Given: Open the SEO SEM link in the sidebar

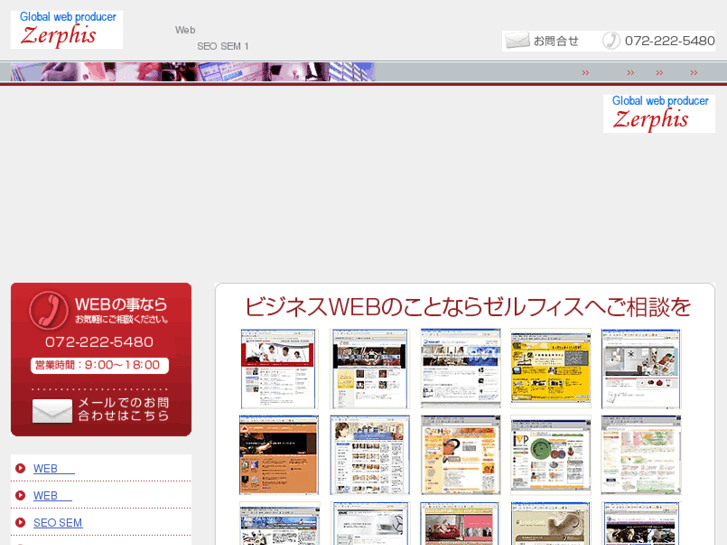Looking at the screenshot, I should (57, 522).
